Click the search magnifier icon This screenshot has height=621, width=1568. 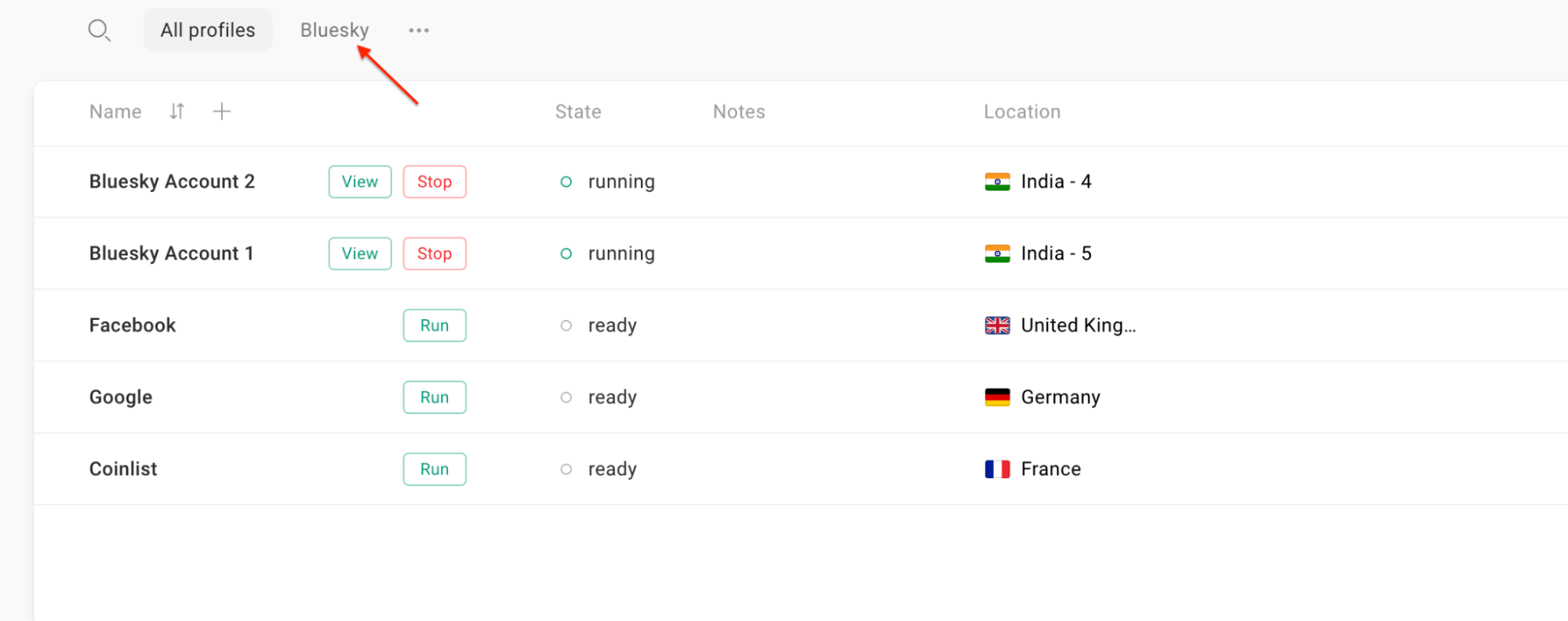[99, 31]
